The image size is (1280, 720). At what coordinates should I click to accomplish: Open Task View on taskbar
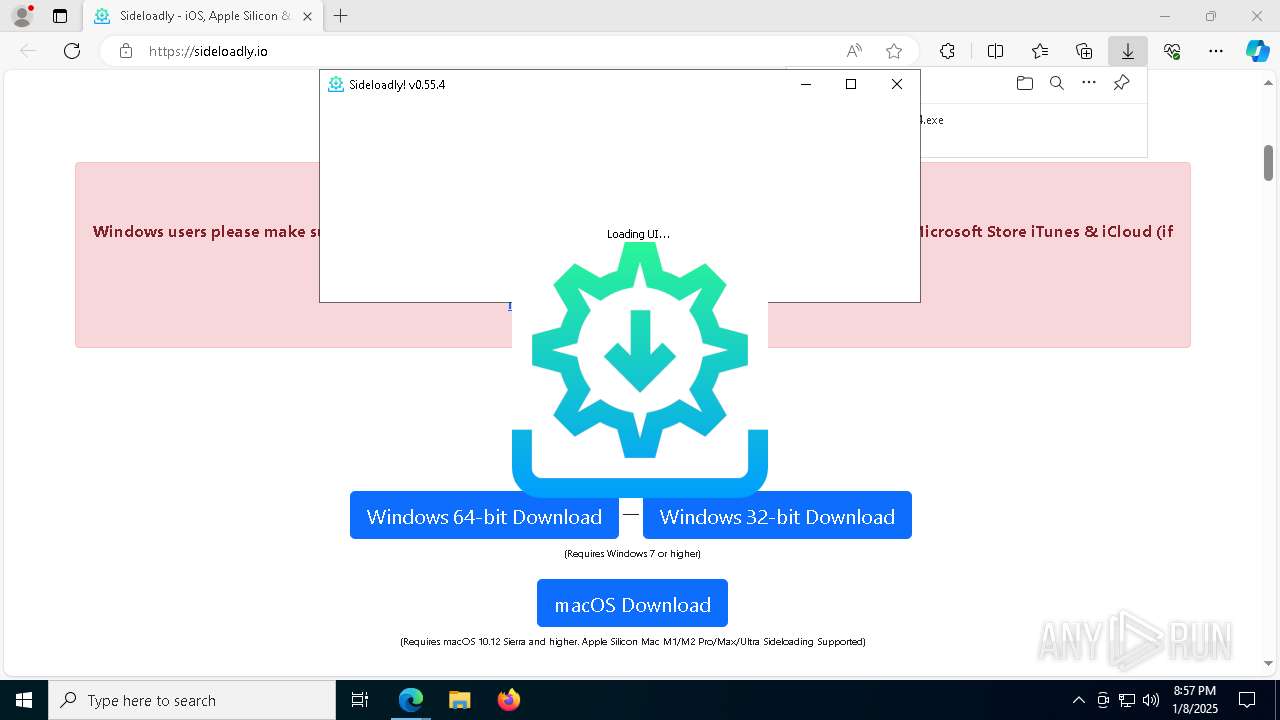pos(360,700)
